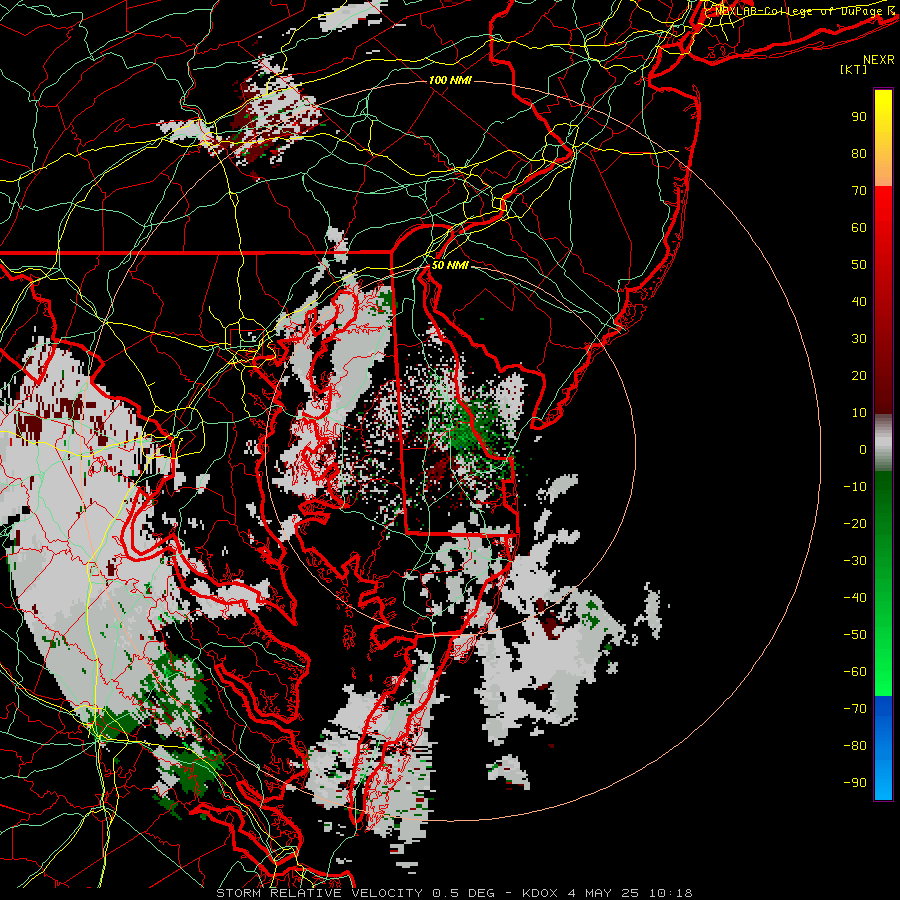
Task: Click the bright red segment of the color bar
Action: click(x=883, y=218)
